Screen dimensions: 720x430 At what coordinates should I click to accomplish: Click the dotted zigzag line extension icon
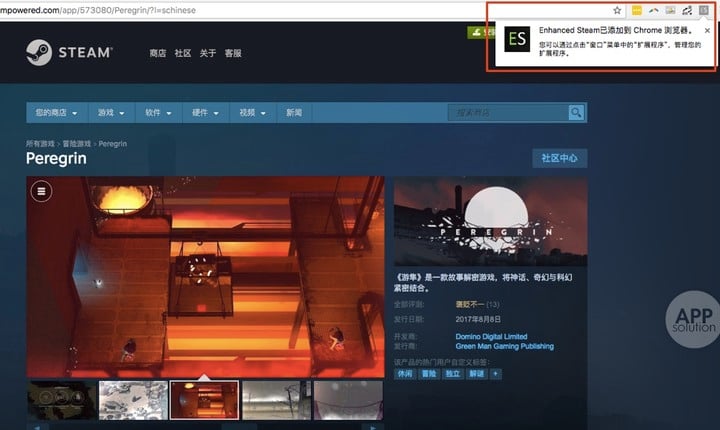687,10
